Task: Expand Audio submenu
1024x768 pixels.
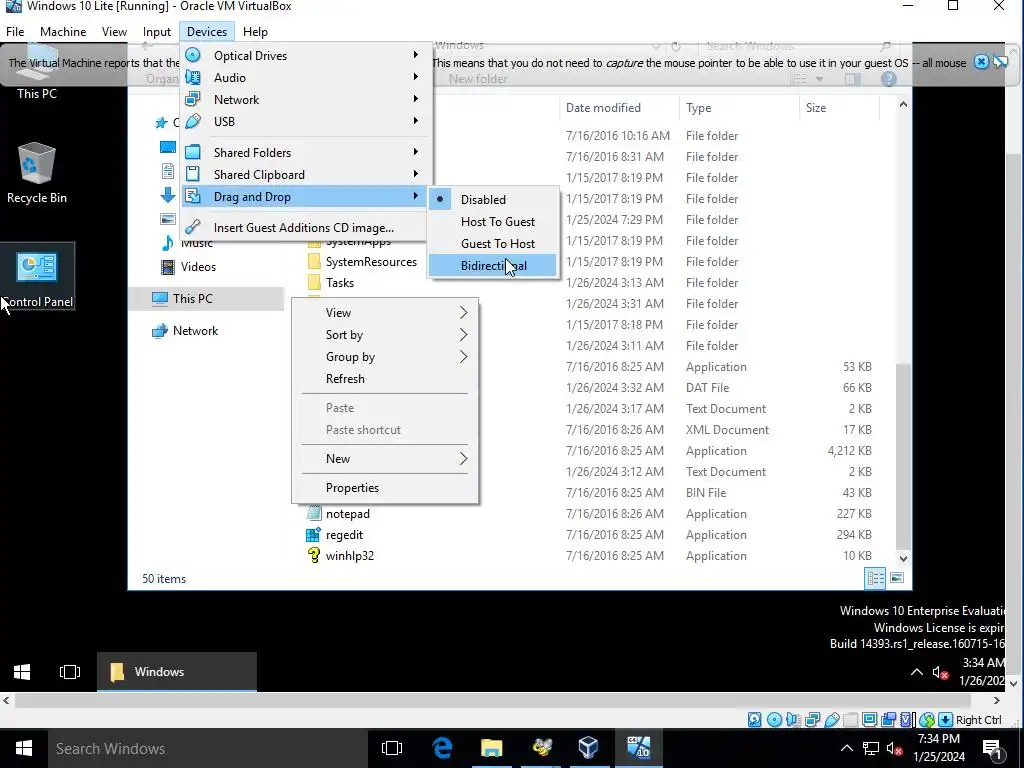Action: 306,78
